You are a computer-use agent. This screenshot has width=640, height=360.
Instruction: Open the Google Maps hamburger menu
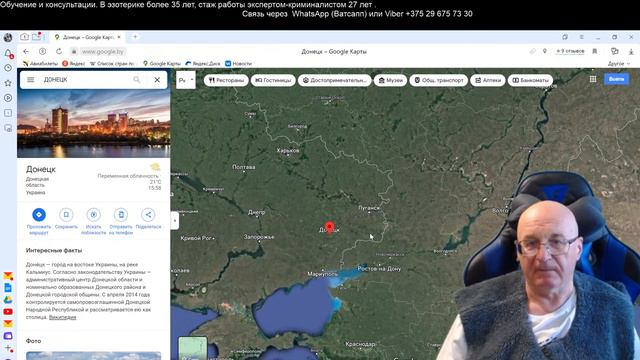click(x=31, y=80)
